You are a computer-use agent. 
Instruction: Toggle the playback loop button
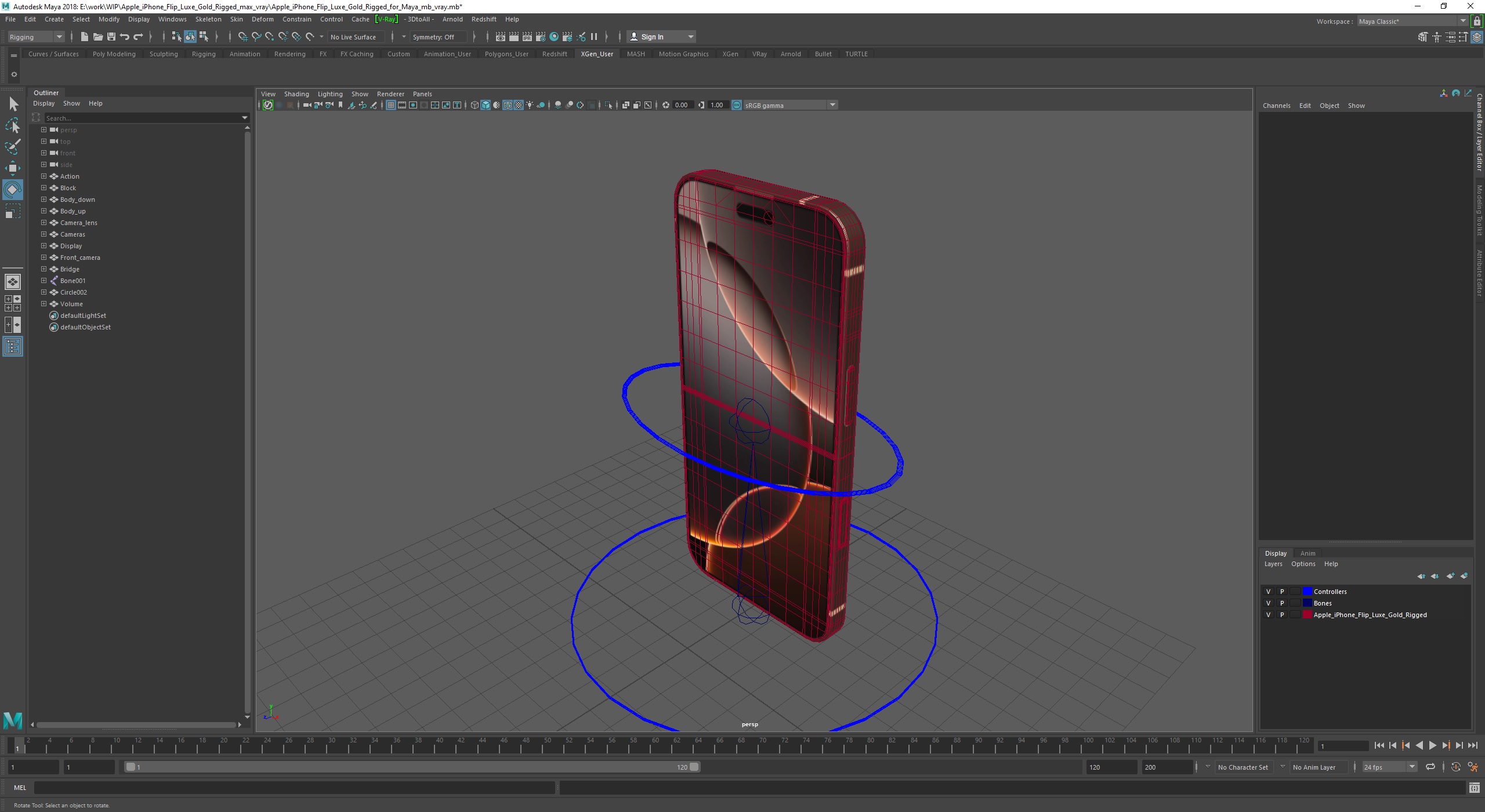click(x=1430, y=767)
